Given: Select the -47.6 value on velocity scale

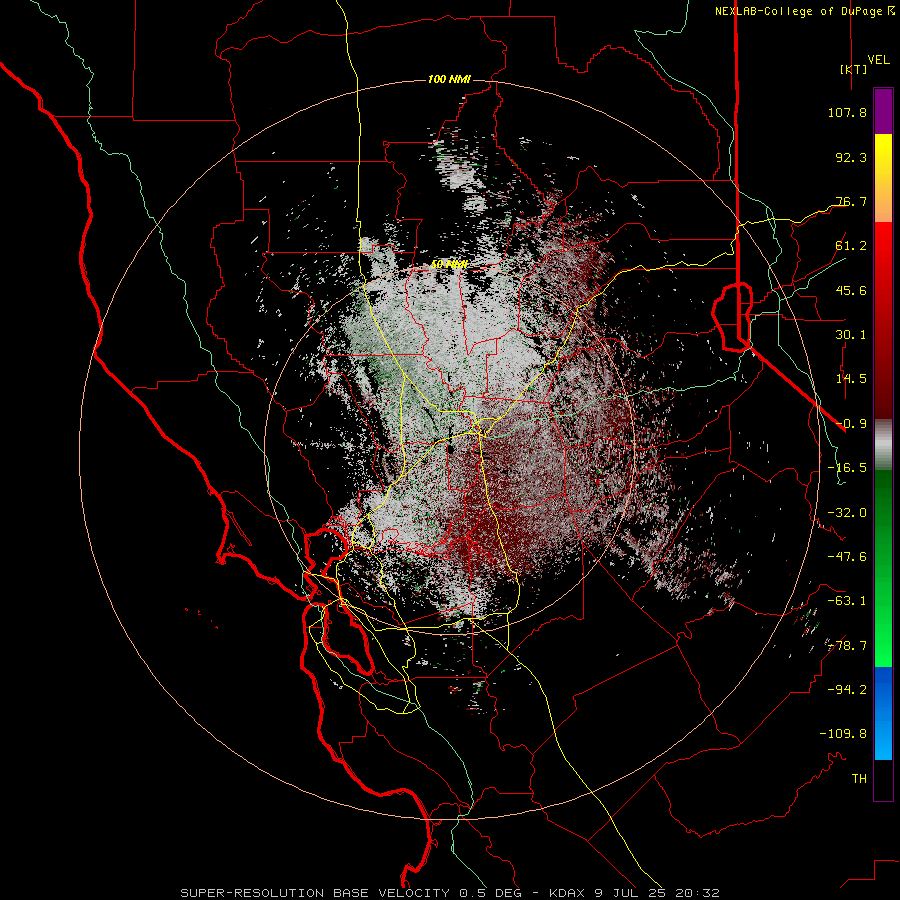Looking at the screenshot, I should tap(847, 557).
